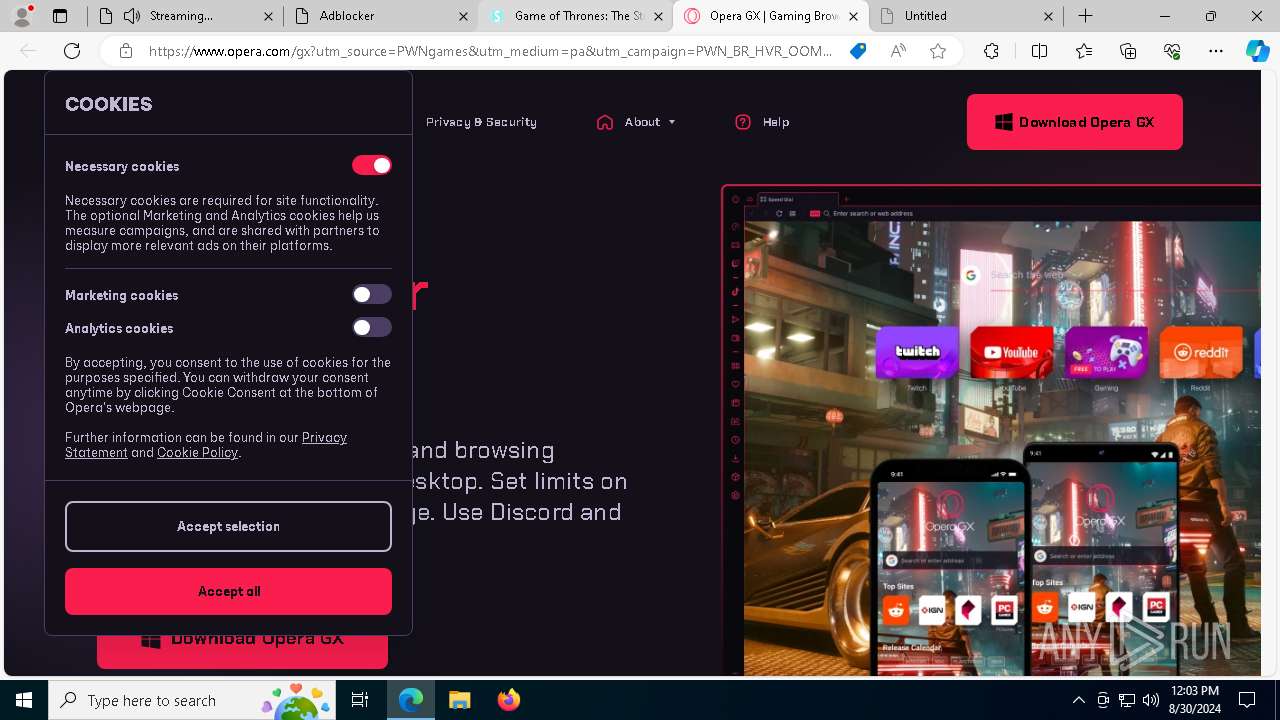The height and width of the screenshot is (720, 1280).
Task: Switch to the Adblocker tab
Action: click(x=380, y=16)
